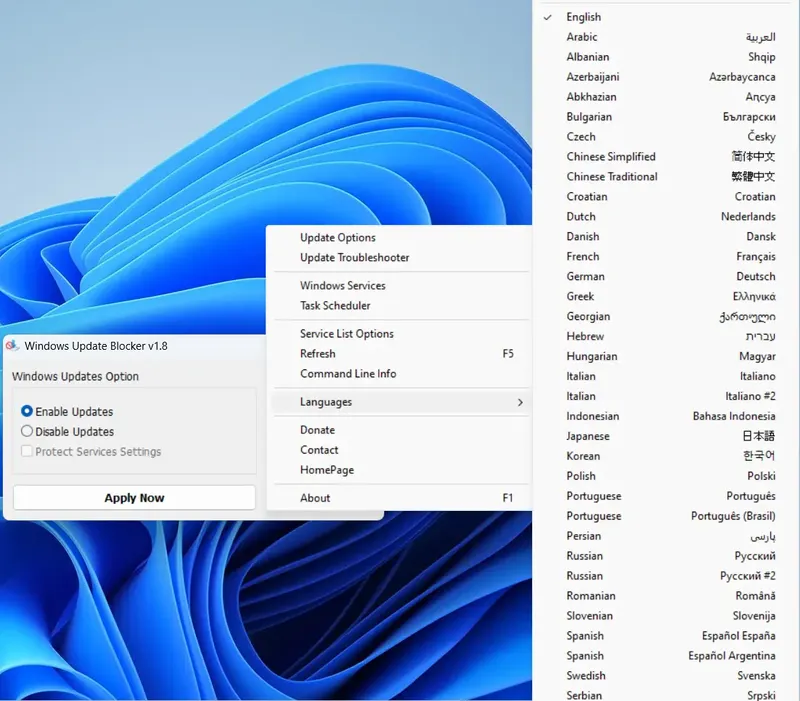The height and width of the screenshot is (701, 800).
Task: Switch to Swedish (Svenska)
Action: [666, 675]
